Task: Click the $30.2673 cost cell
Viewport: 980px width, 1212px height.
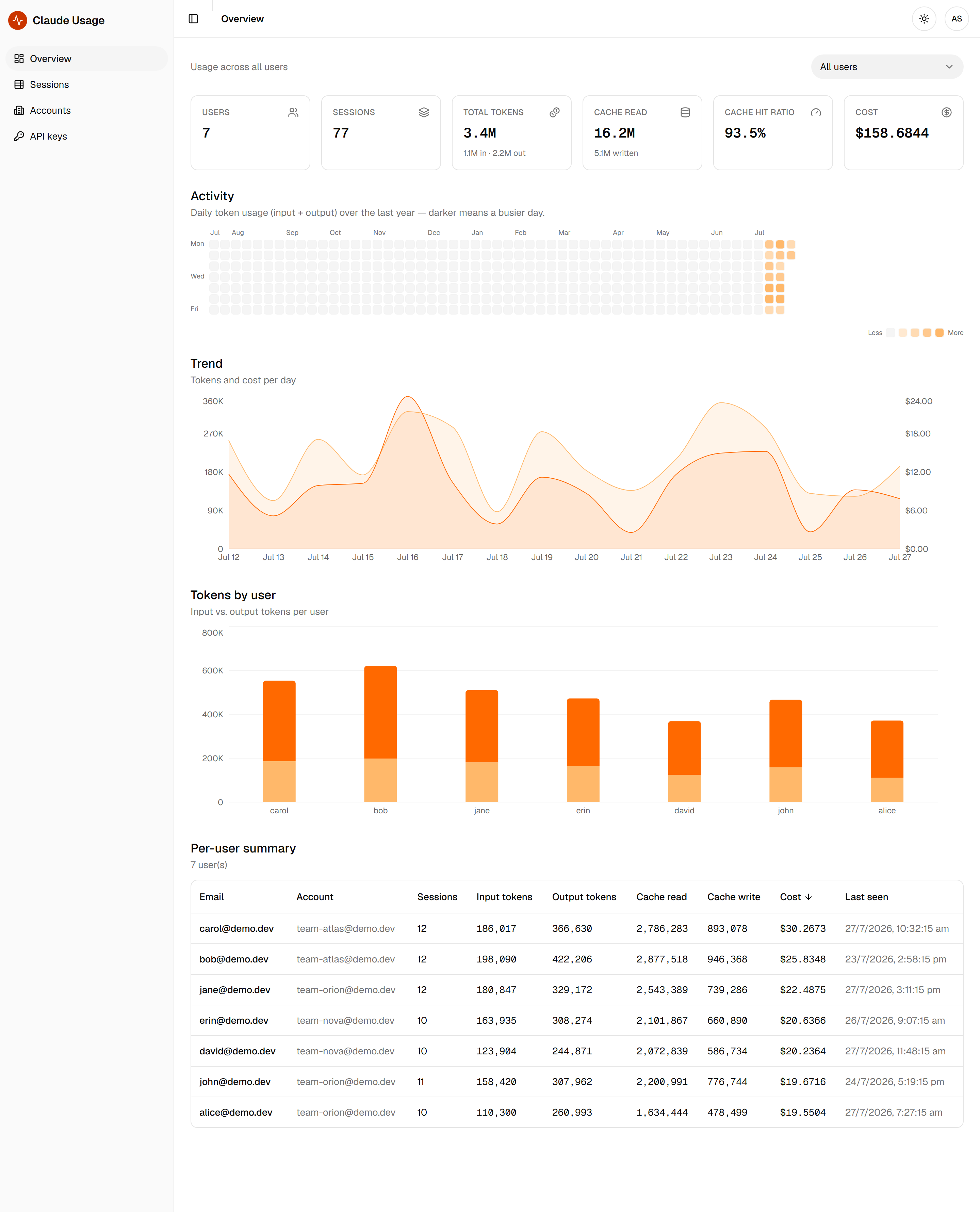Action: pos(802,928)
